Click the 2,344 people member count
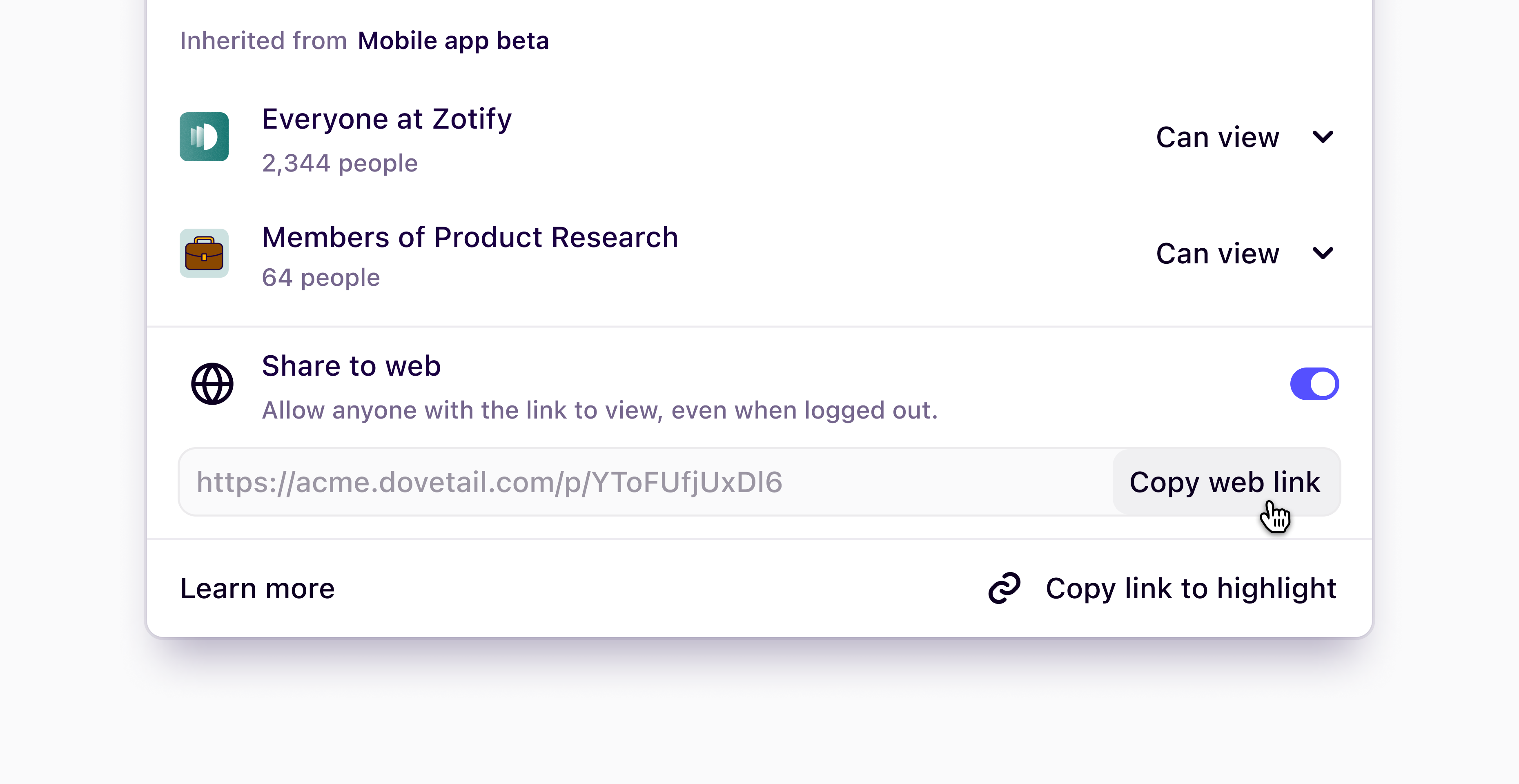This screenshot has width=1519, height=784. (340, 163)
